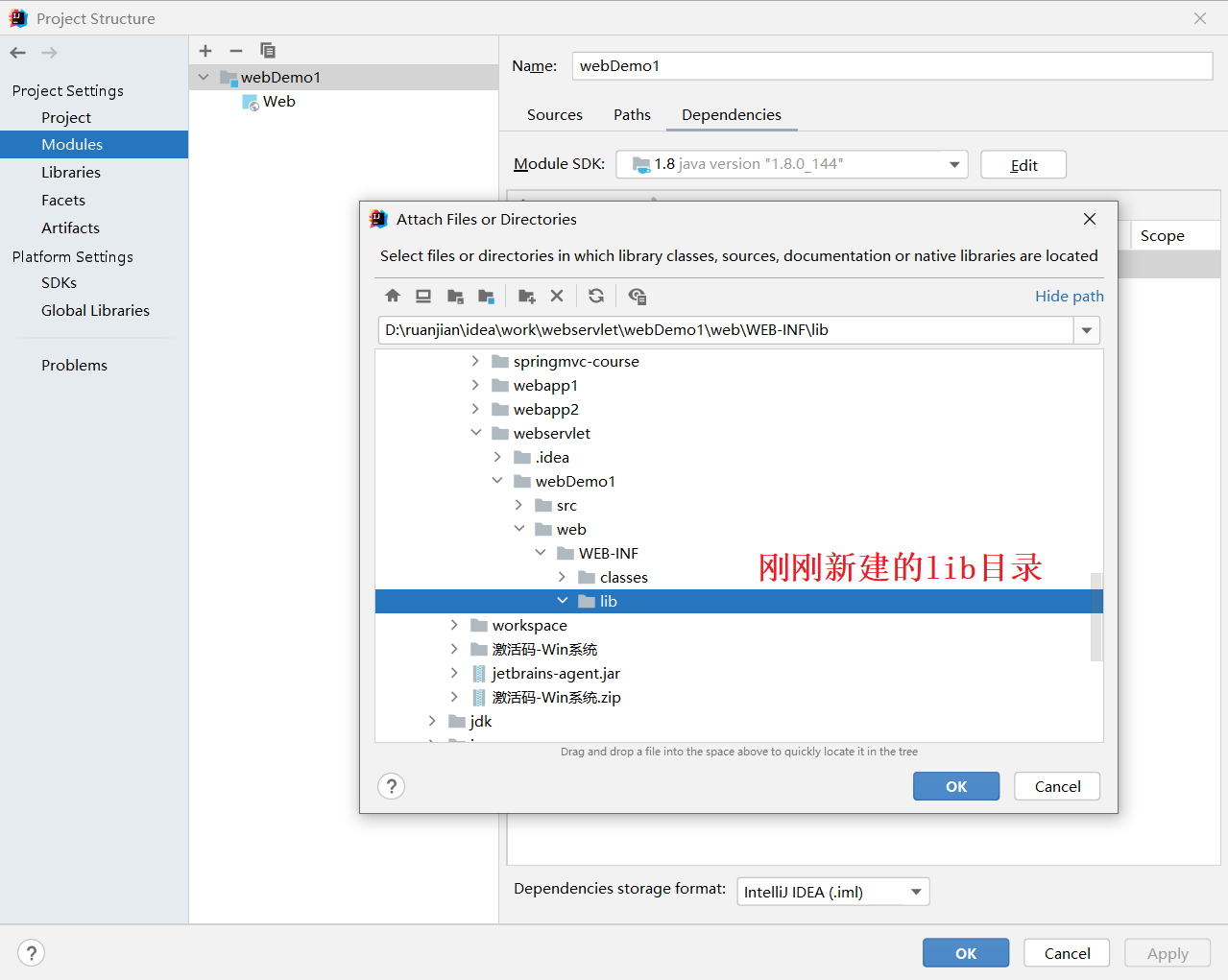Image resolution: width=1228 pixels, height=980 pixels.
Task: Open Facets in the sidebar
Action: (63, 201)
